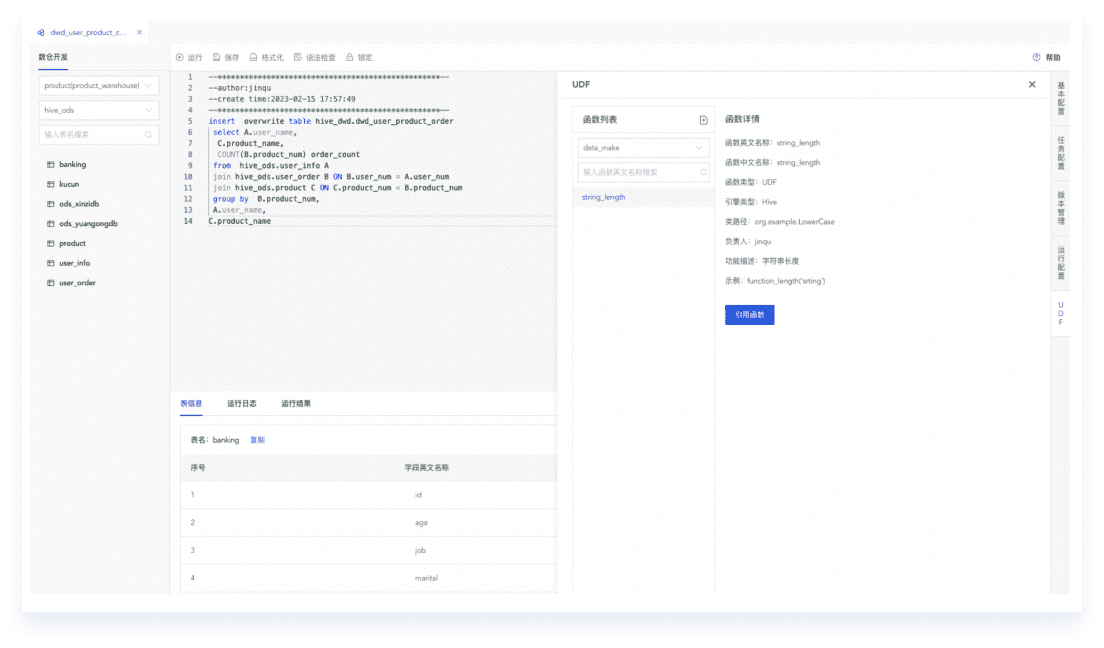
Task: Switch to the 运行日志 tab
Action: pyautogui.click(x=241, y=404)
